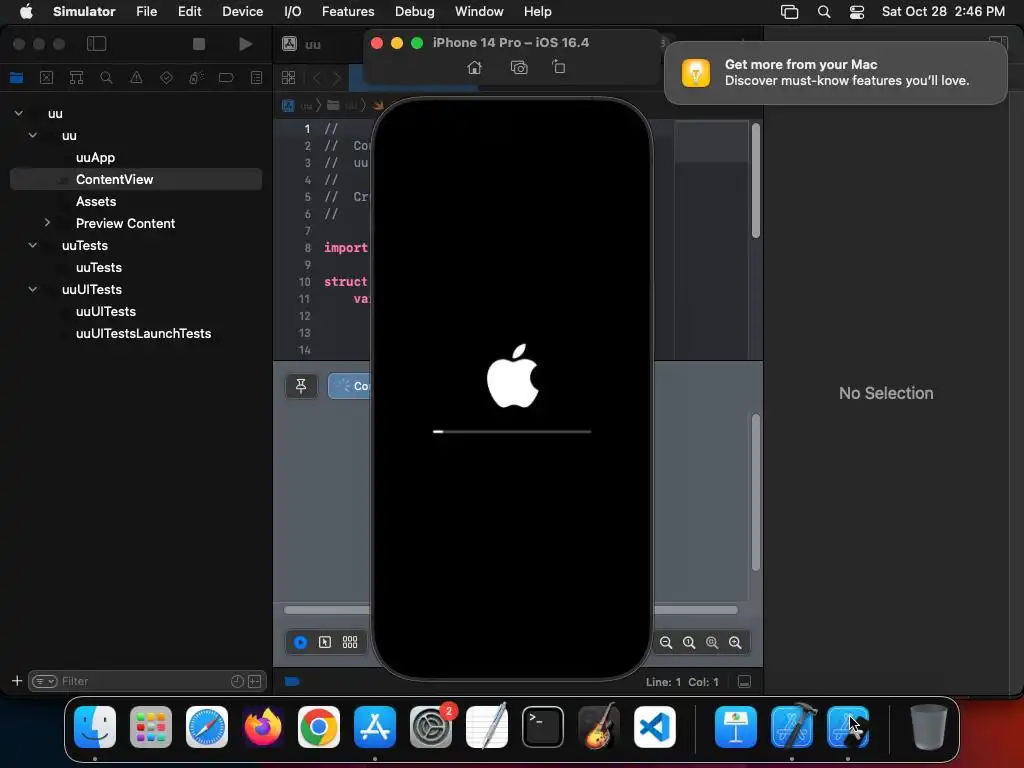
Task: Open Test navigator diamond icon
Action: pos(167,78)
